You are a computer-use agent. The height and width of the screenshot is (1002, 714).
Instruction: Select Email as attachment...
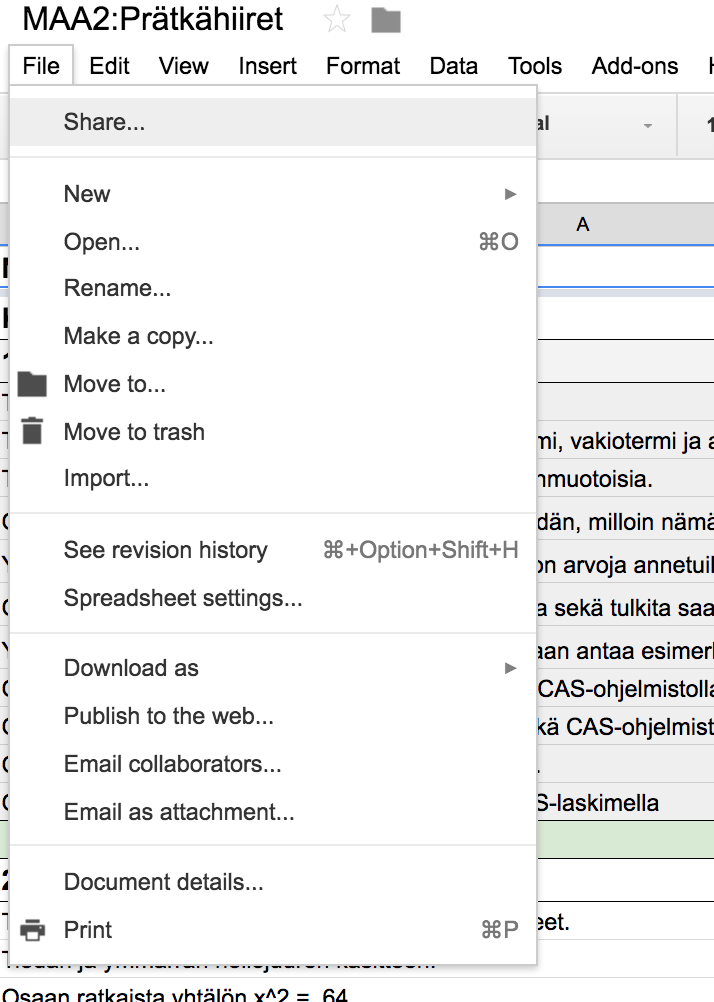[x=178, y=812]
